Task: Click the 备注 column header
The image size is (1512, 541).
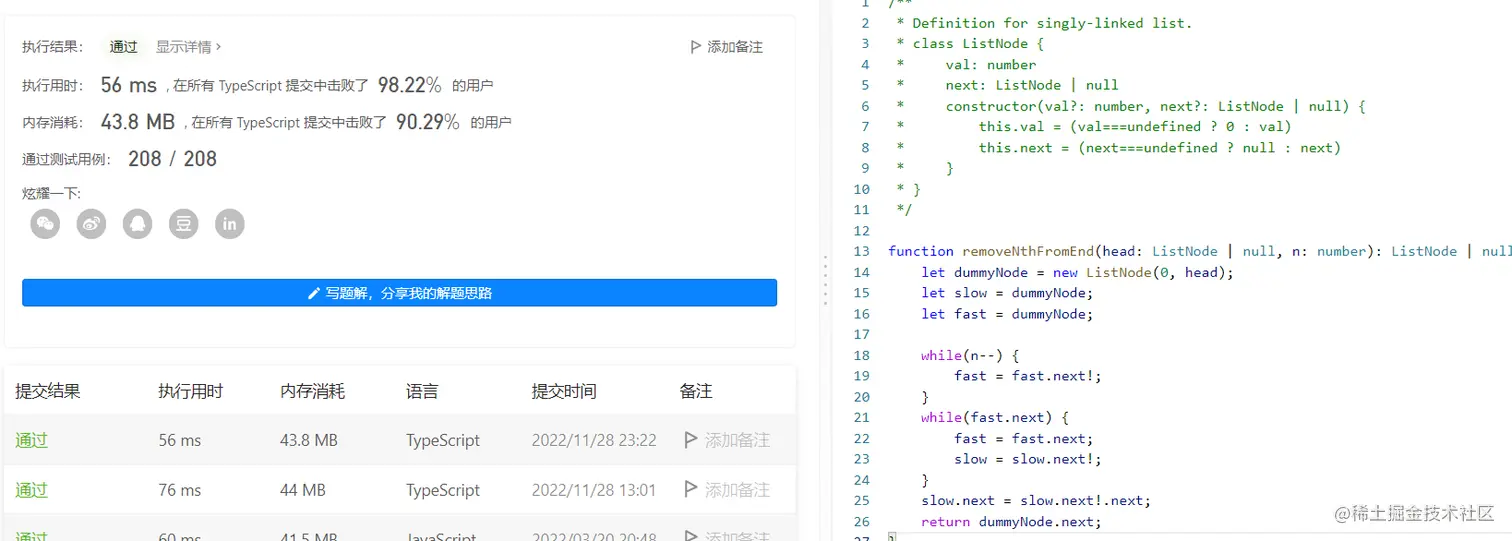Action: coord(696,391)
